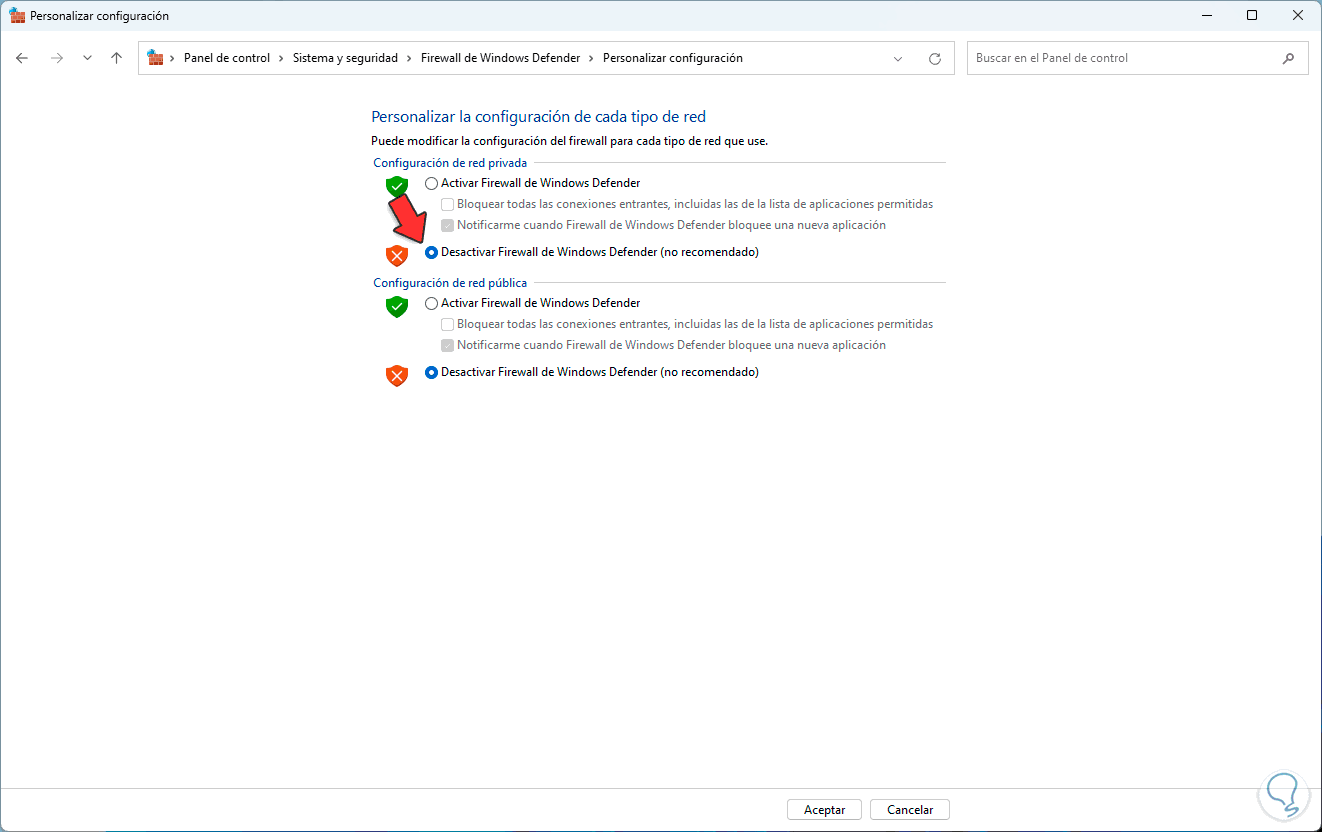
Task: Open Sistema y seguridad breadcrumb
Action: pos(345,58)
